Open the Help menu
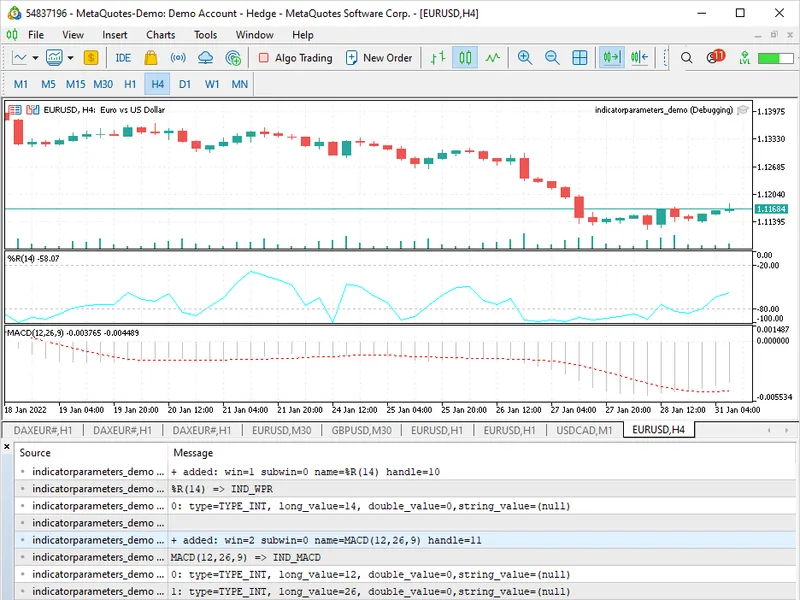This screenshot has height=600, width=800. (x=303, y=35)
